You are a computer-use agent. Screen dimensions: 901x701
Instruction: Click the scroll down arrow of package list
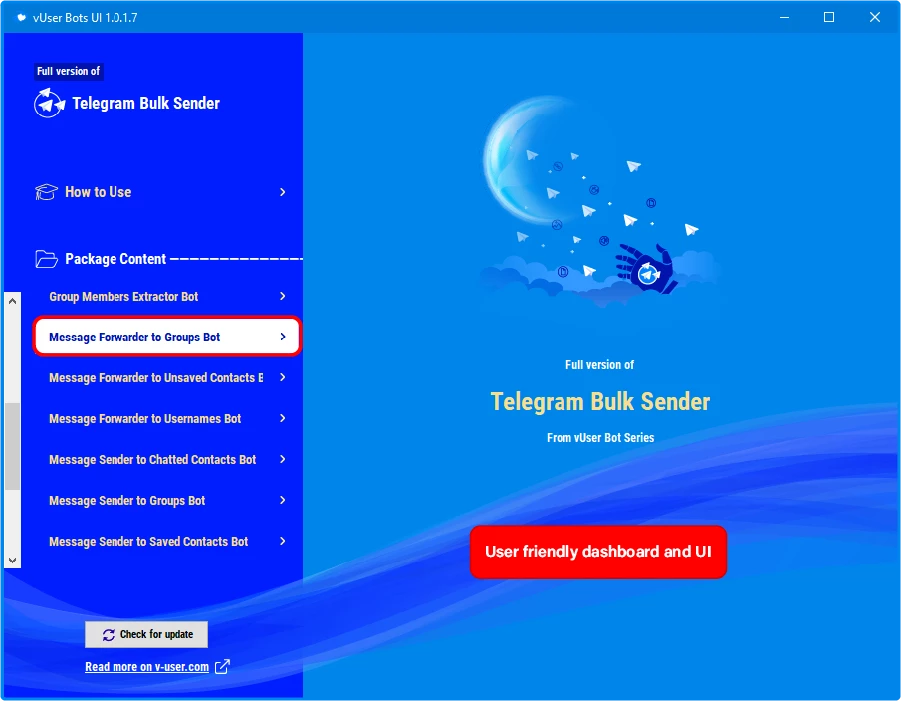pos(12,560)
